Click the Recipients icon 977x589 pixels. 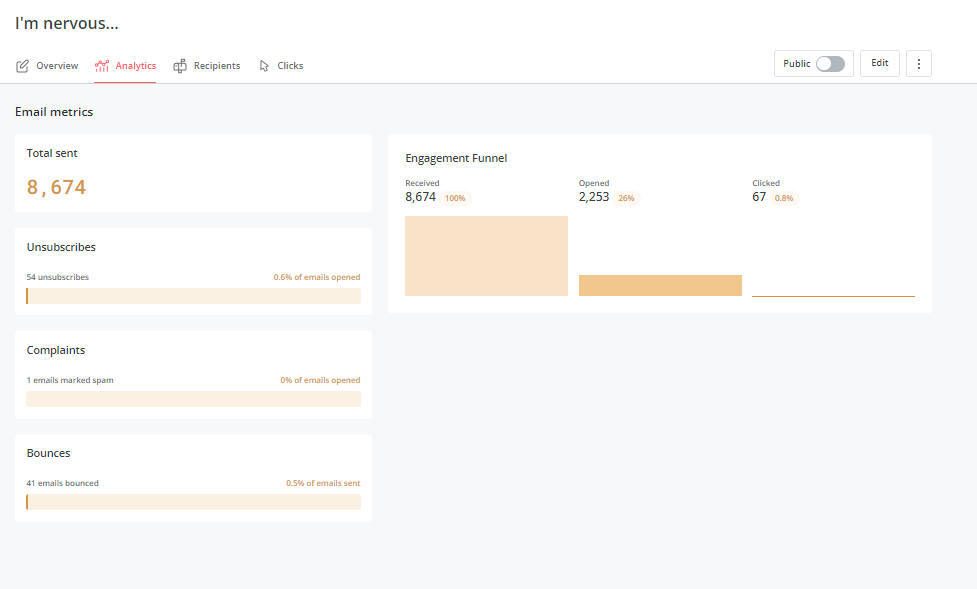point(179,65)
